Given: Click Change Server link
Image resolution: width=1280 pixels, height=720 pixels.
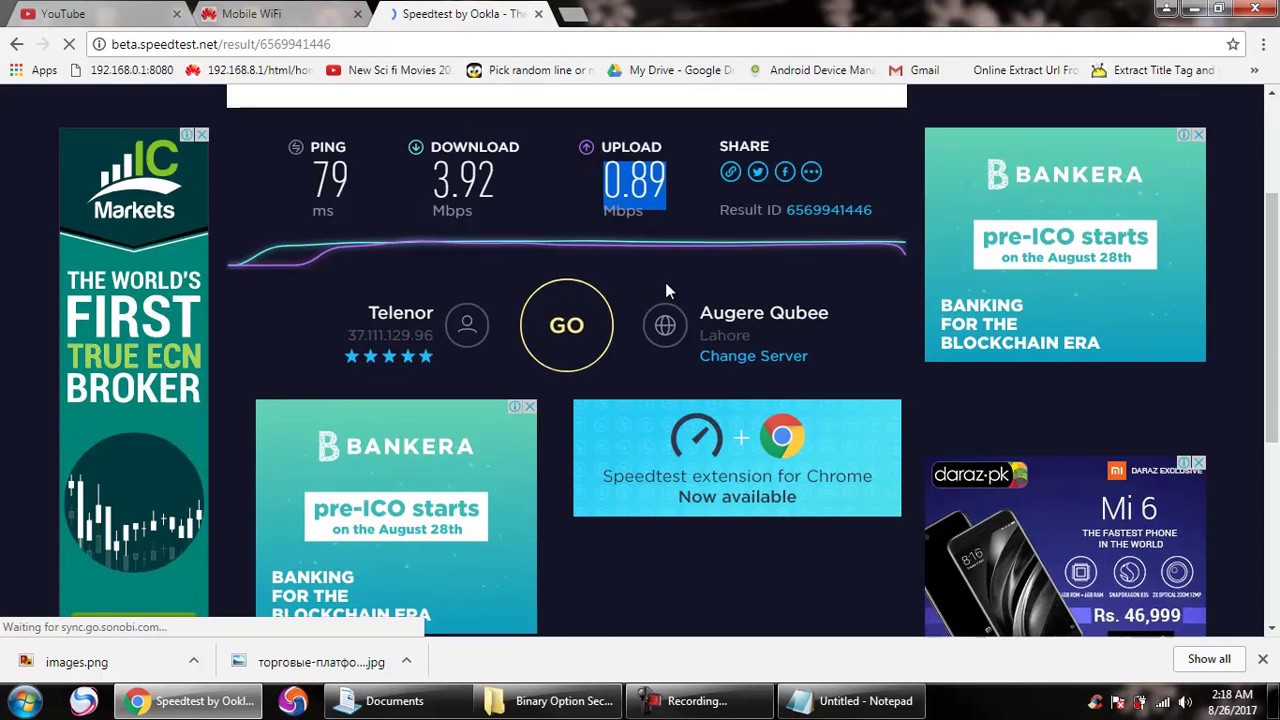Looking at the screenshot, I should pos(753,356).
